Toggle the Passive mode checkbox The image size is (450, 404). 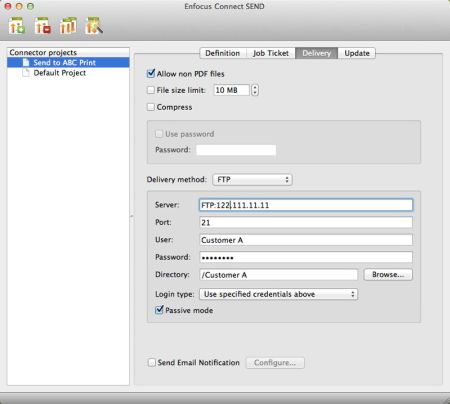pos(159,310)
